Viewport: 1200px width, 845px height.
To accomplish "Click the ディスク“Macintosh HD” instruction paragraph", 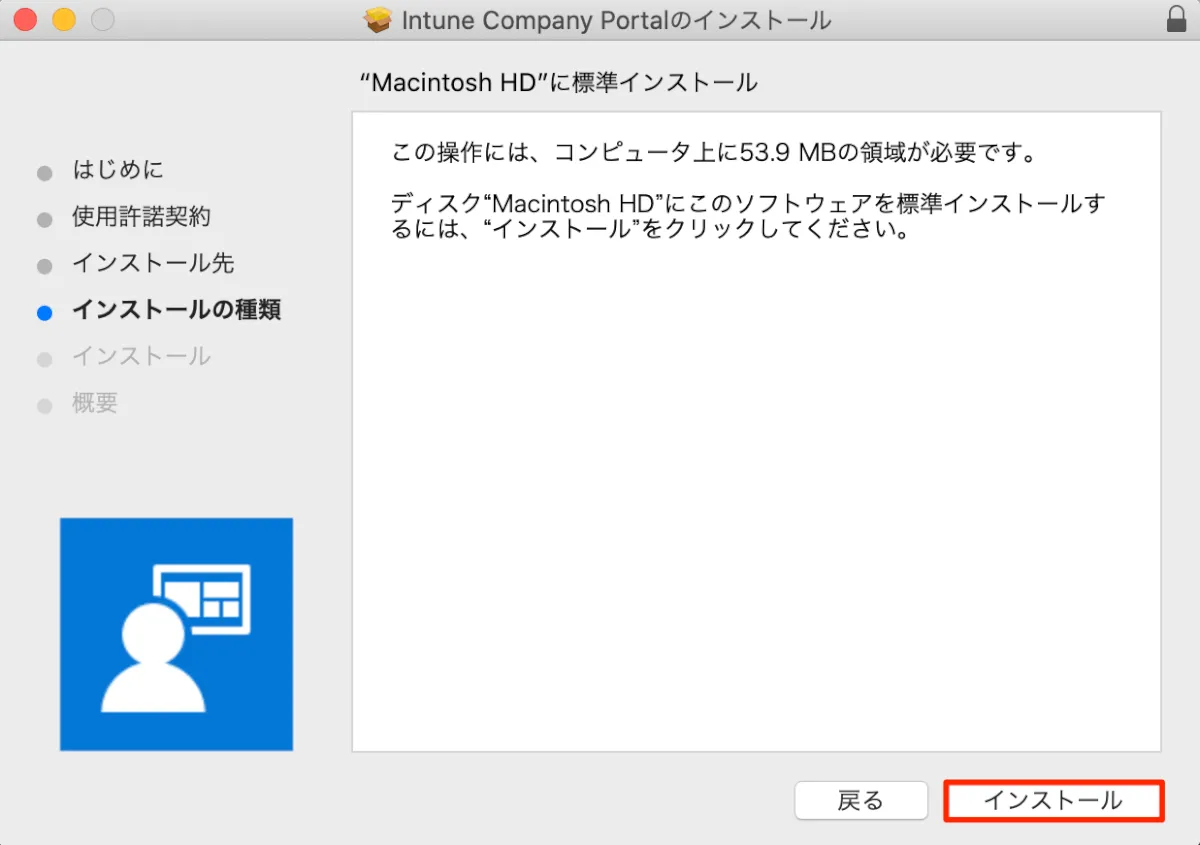I will point(748,217).
